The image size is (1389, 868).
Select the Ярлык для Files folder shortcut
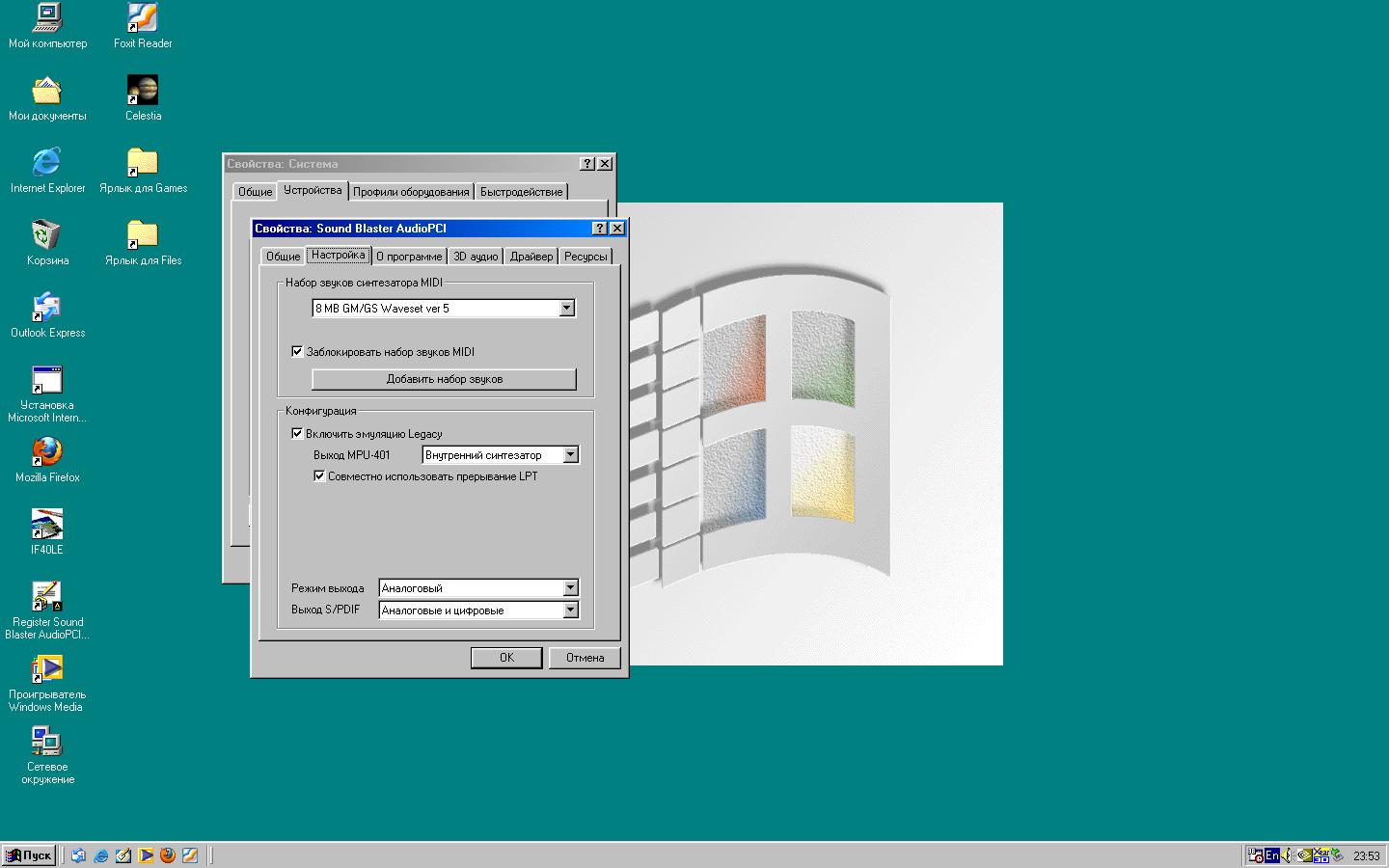pos(143,243)
